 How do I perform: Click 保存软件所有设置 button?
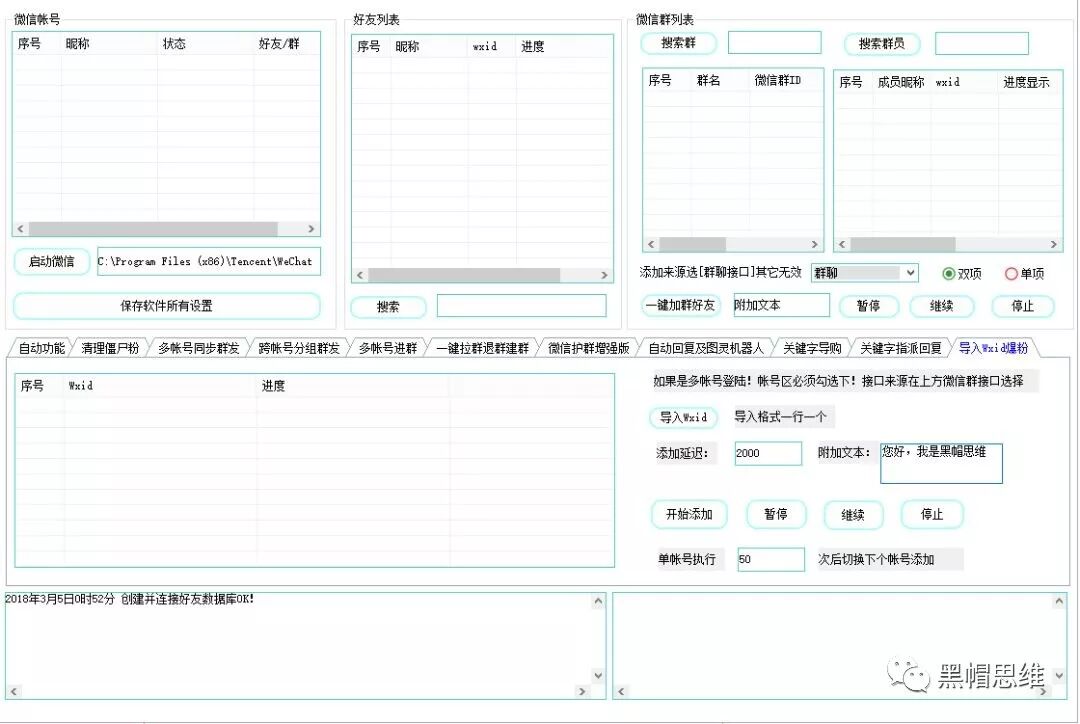(166, 306)
